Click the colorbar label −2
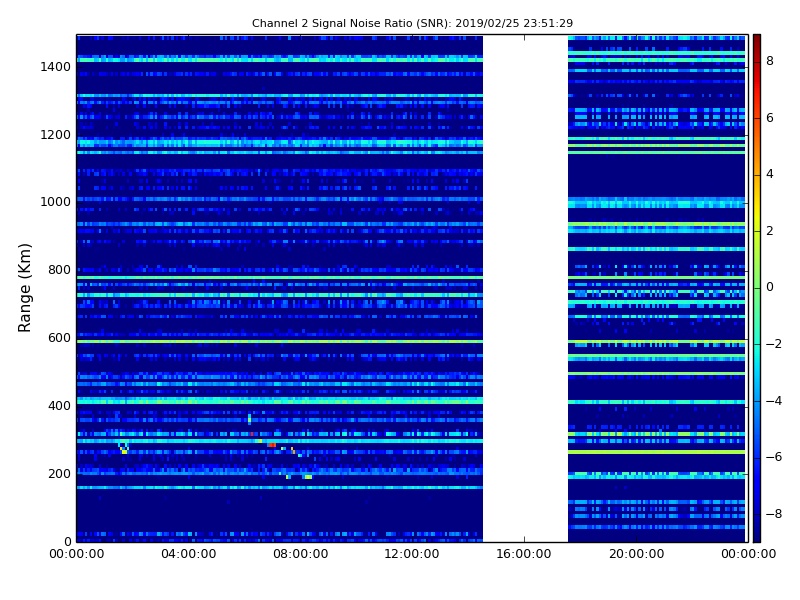800x600 pixels. [x=773, y=344]
